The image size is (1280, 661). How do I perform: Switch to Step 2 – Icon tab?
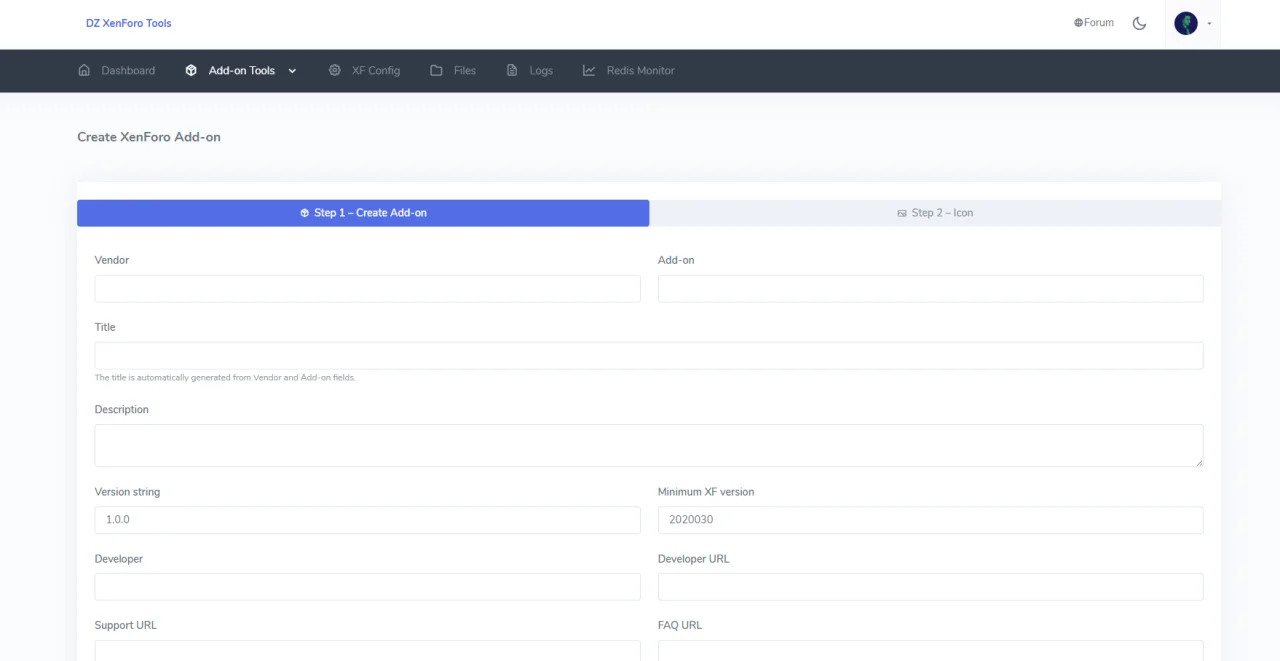[935, 213]
